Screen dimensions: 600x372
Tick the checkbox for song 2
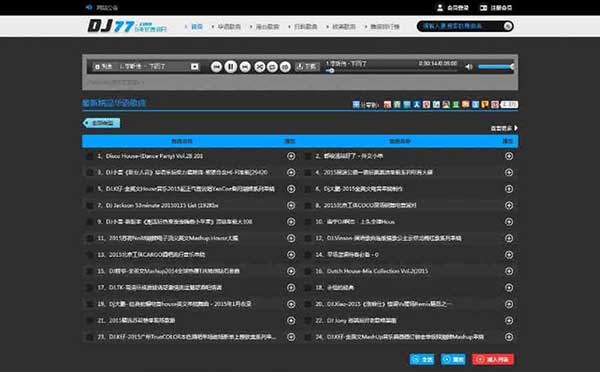[x=308, y=157]
